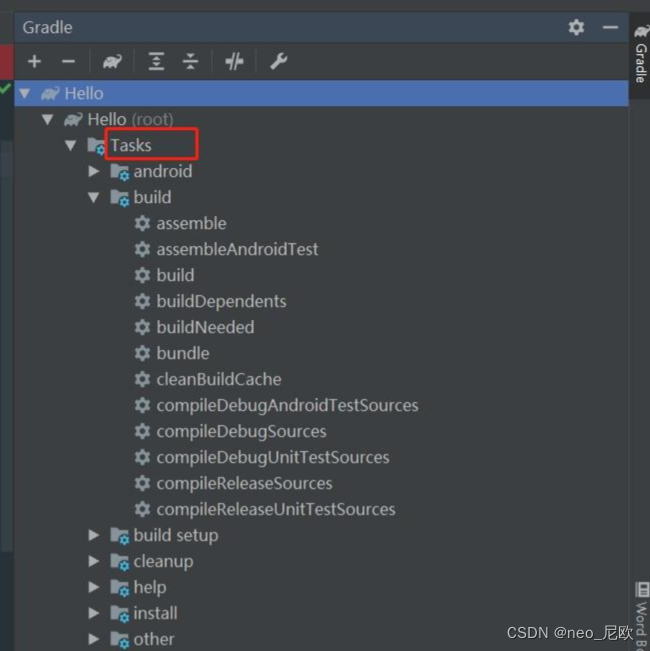The width and height of the screenshot is (650, 651).
Task: Collapse the top Hello project node
Action: click(x=25, y=93)
